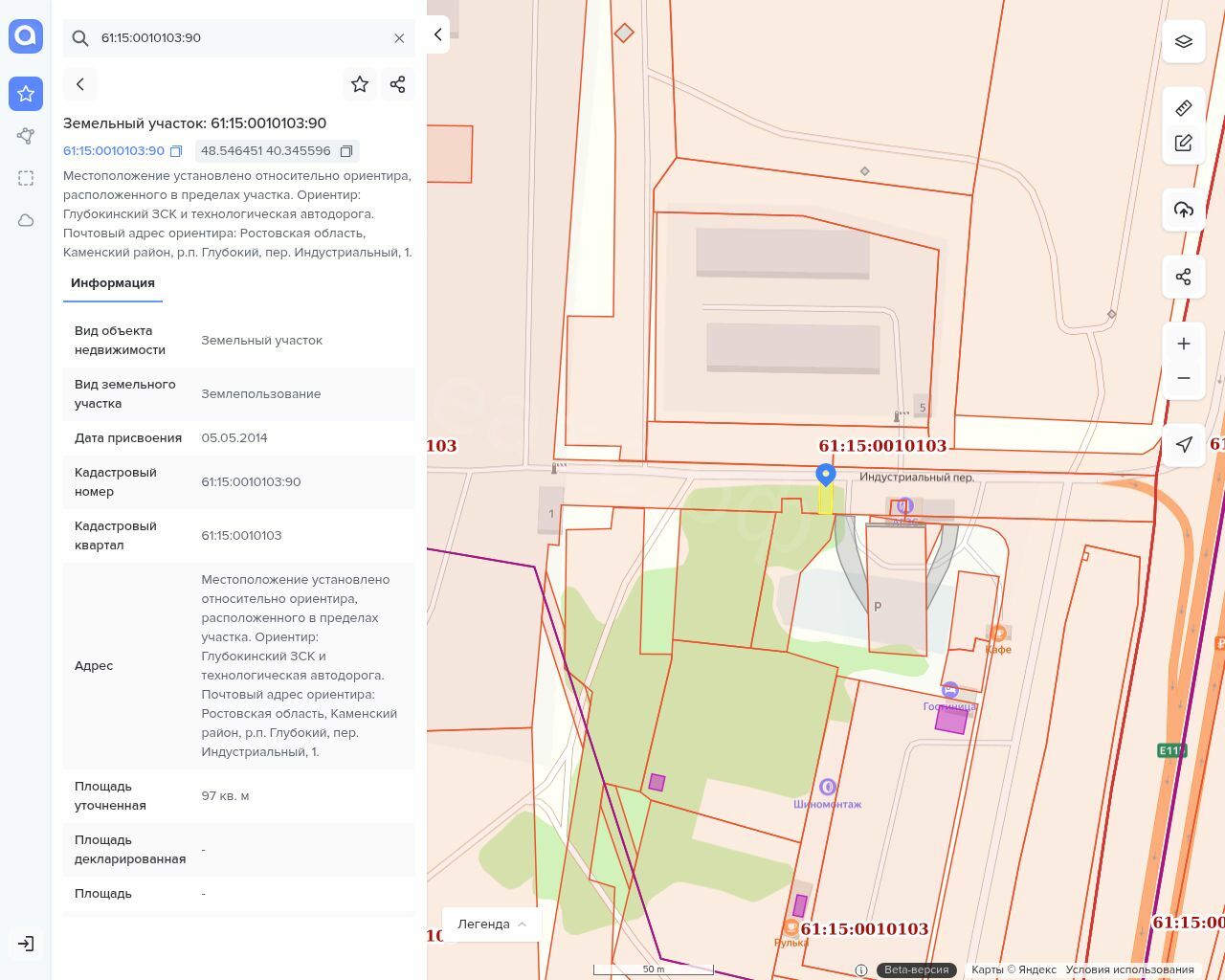Go back from parcel details

[x=80, y=84]
